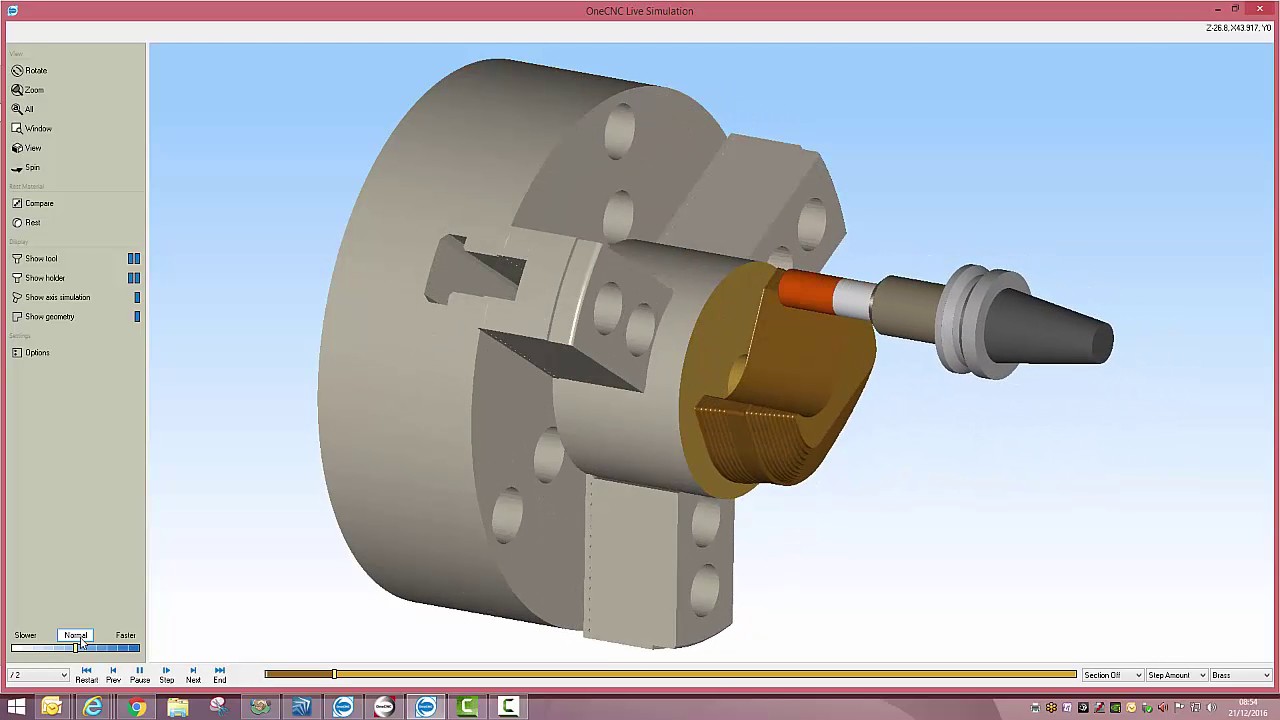The width and height of the screenshot is (1280, 720).
Task: Open the Section Off dropdown
Action: point(1112,675)
